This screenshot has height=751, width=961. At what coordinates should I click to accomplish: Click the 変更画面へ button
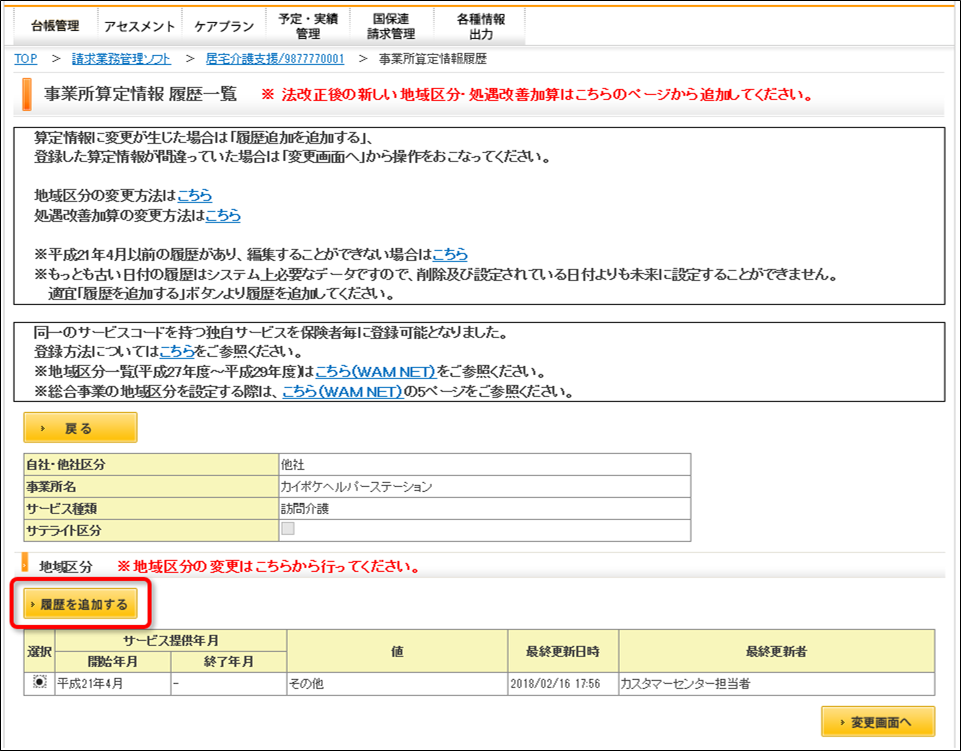click(x=878, y=722)
